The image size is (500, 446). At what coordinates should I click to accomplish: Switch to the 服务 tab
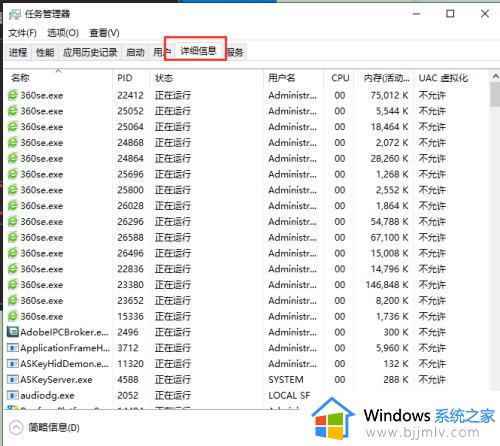point(235,52)
